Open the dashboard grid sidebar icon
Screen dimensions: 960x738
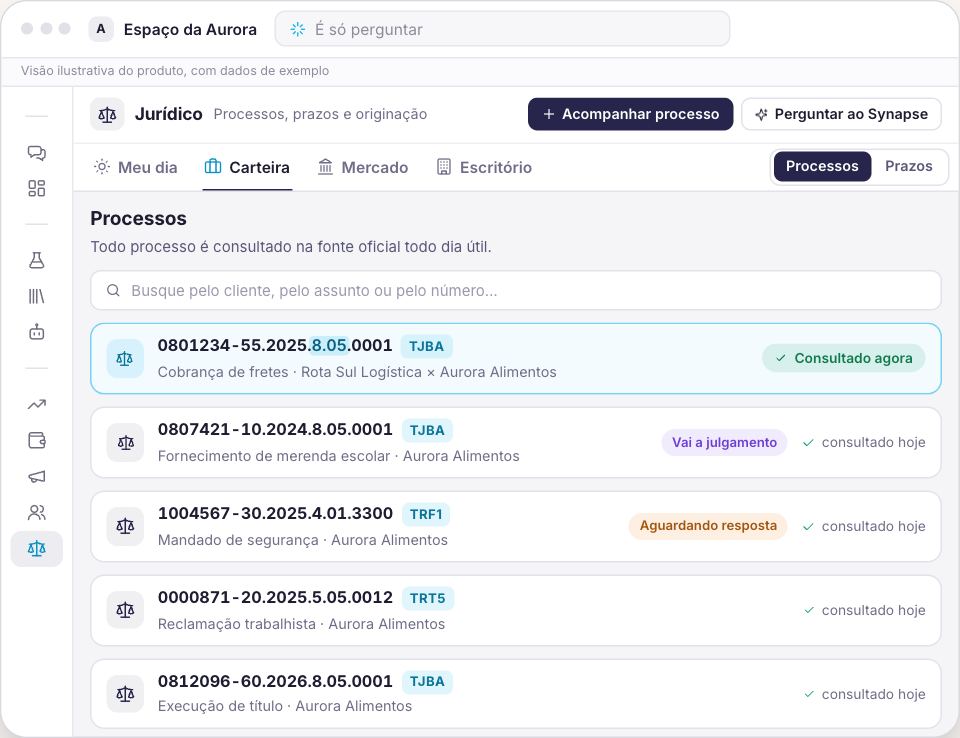37,188
